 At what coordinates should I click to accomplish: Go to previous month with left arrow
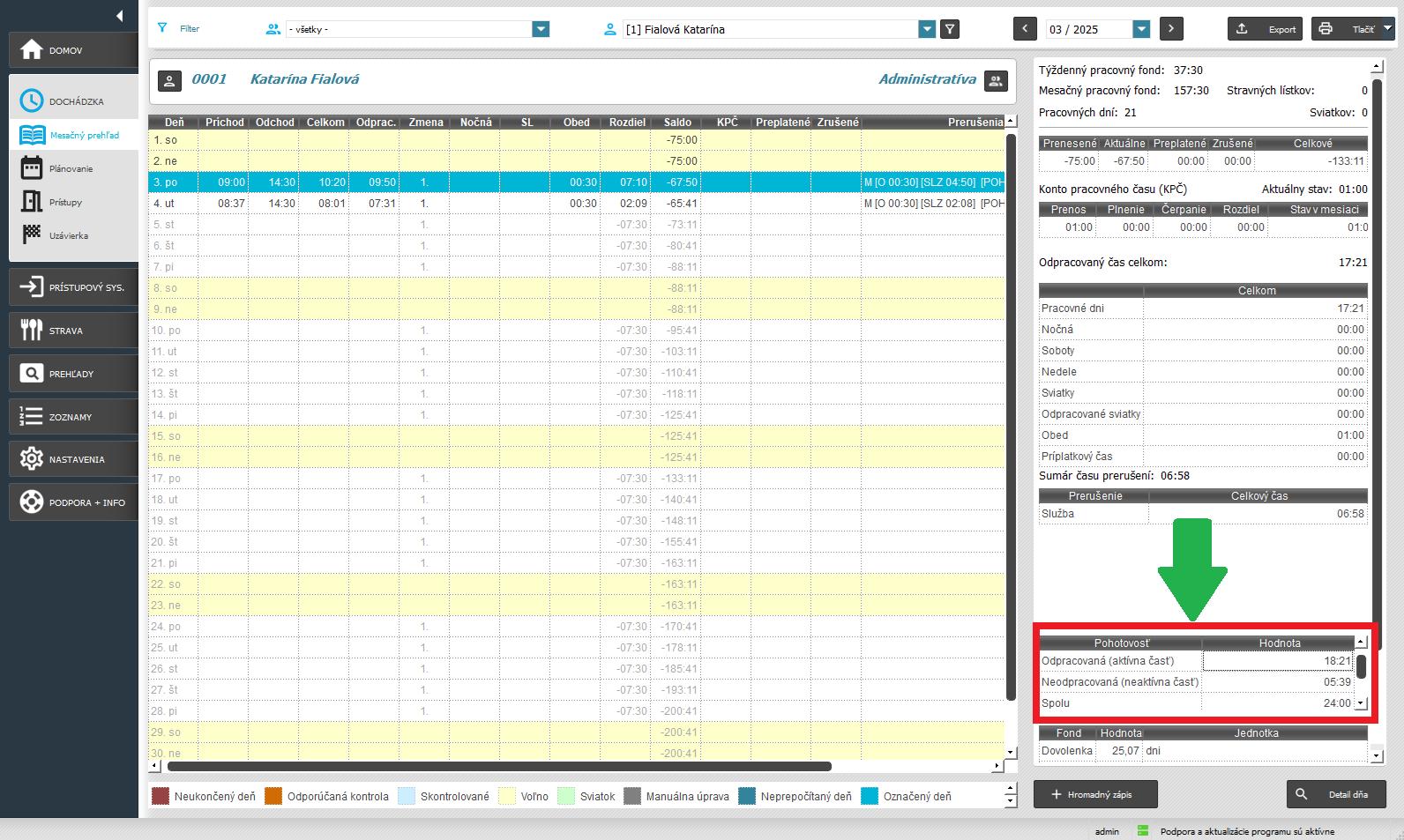1025,29
